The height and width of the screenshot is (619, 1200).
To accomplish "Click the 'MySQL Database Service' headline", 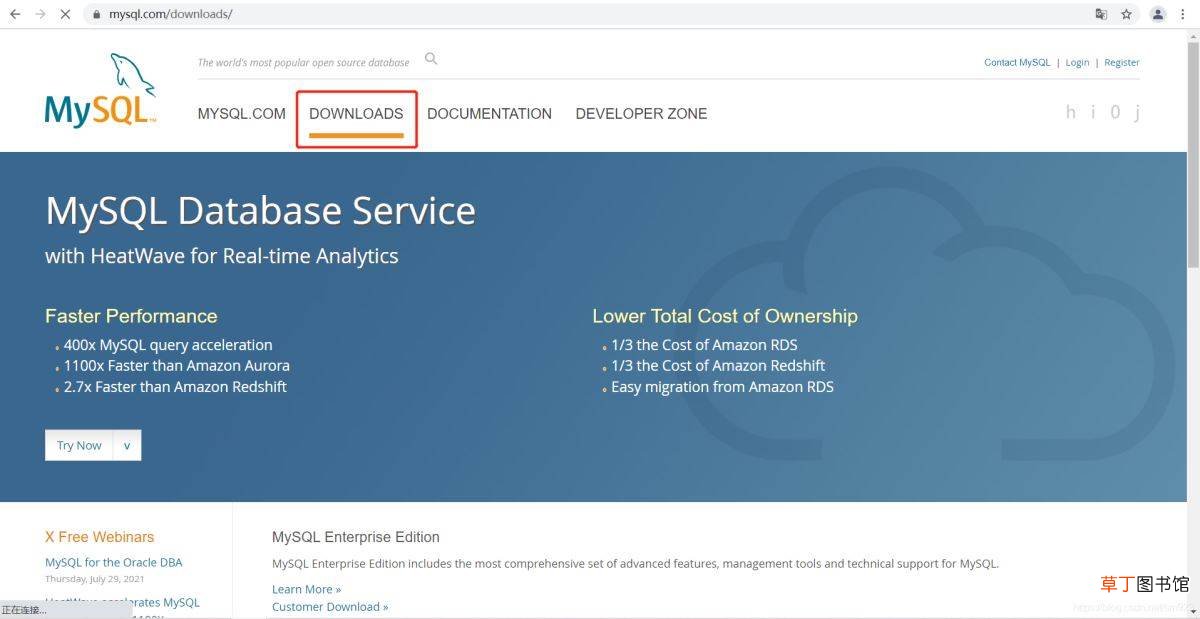I will (x=260, y=211).
